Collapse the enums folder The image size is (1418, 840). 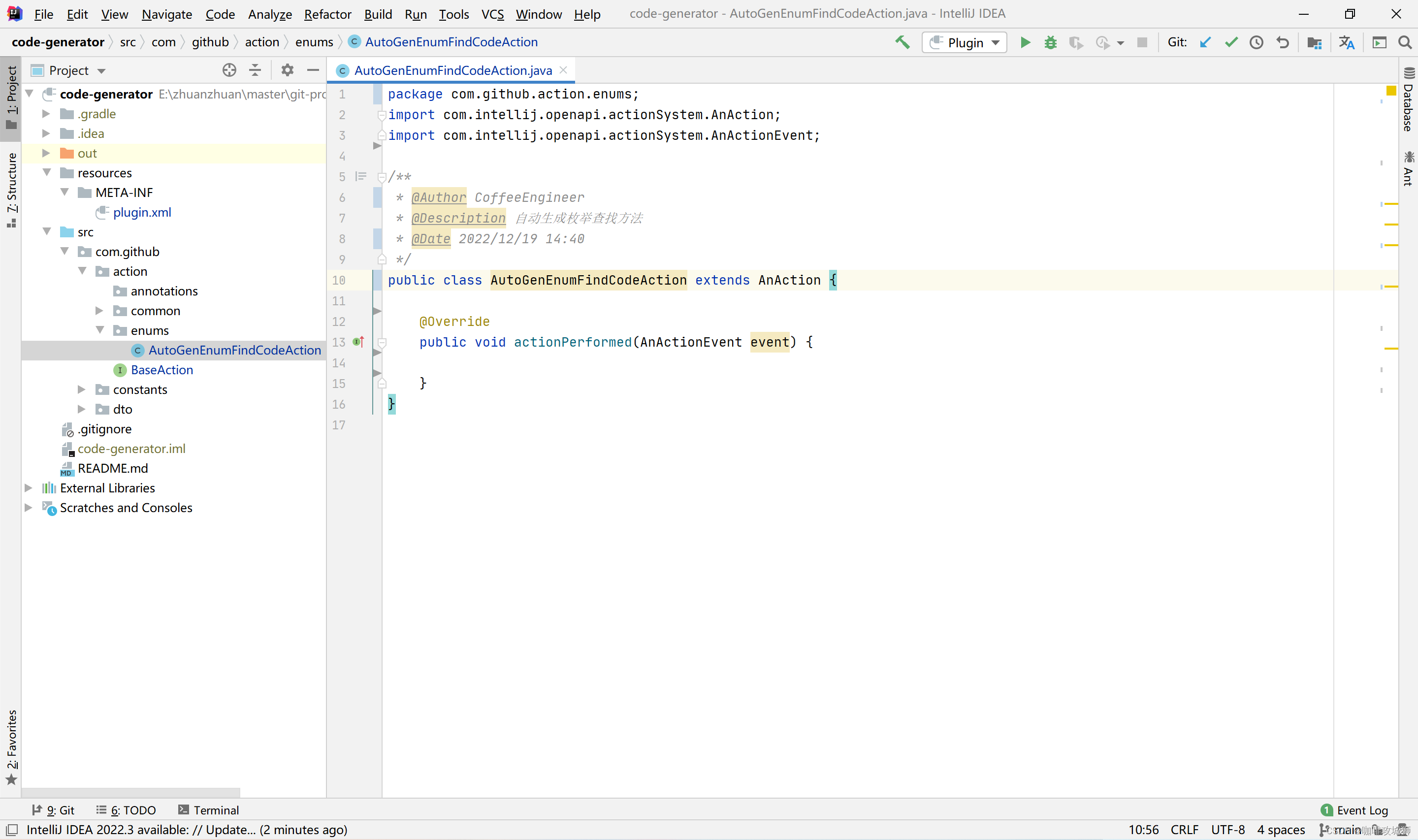[x=99, y=330]
